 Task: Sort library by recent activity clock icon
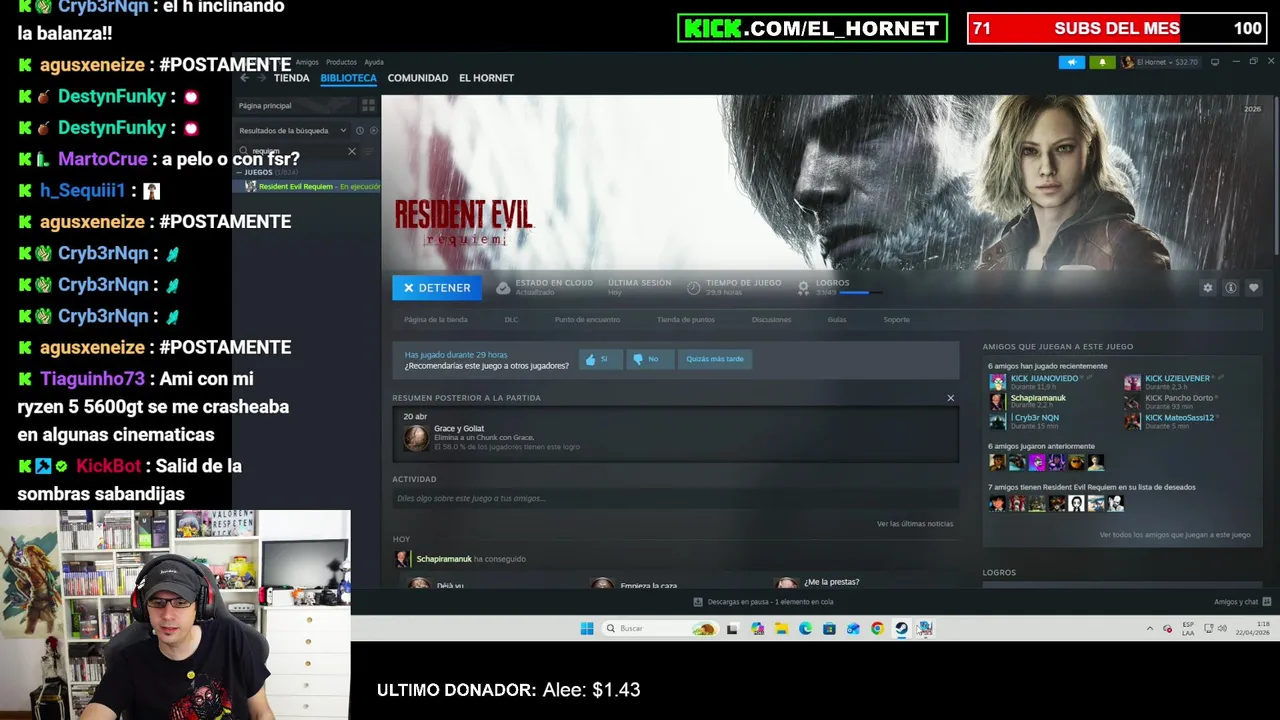[x=360, y=130]
